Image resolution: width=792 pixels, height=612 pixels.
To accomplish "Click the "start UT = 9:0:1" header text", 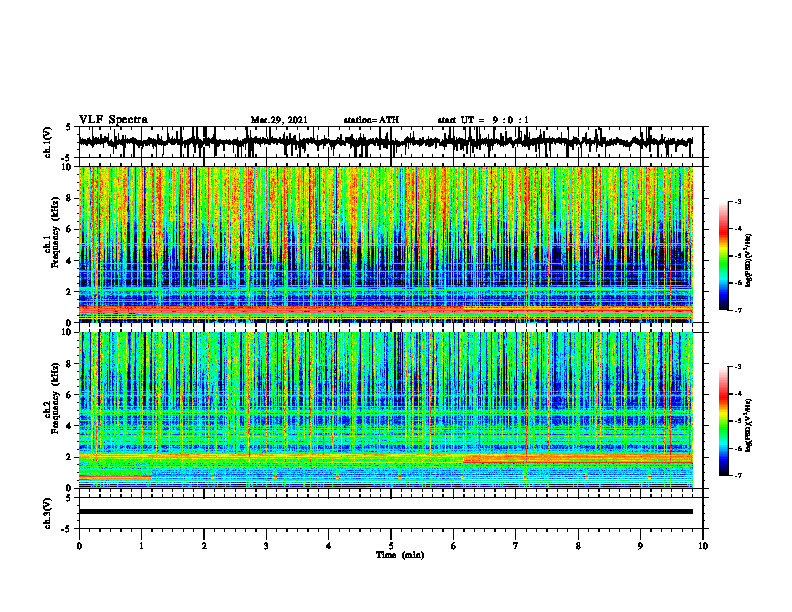I will point(483,120).
